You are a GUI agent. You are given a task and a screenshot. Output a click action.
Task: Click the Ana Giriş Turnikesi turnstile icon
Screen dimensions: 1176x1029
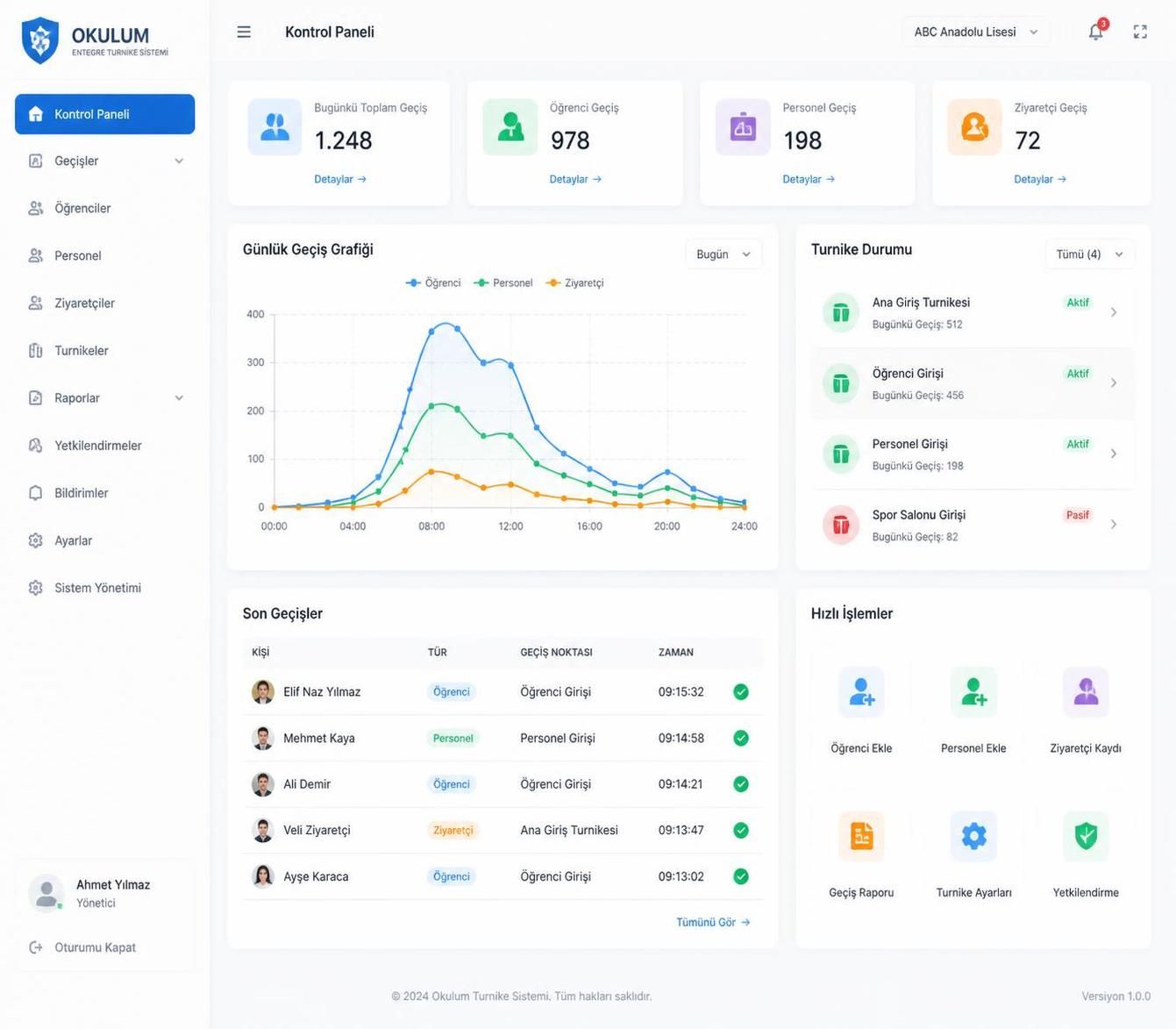(x=841, y=312)
